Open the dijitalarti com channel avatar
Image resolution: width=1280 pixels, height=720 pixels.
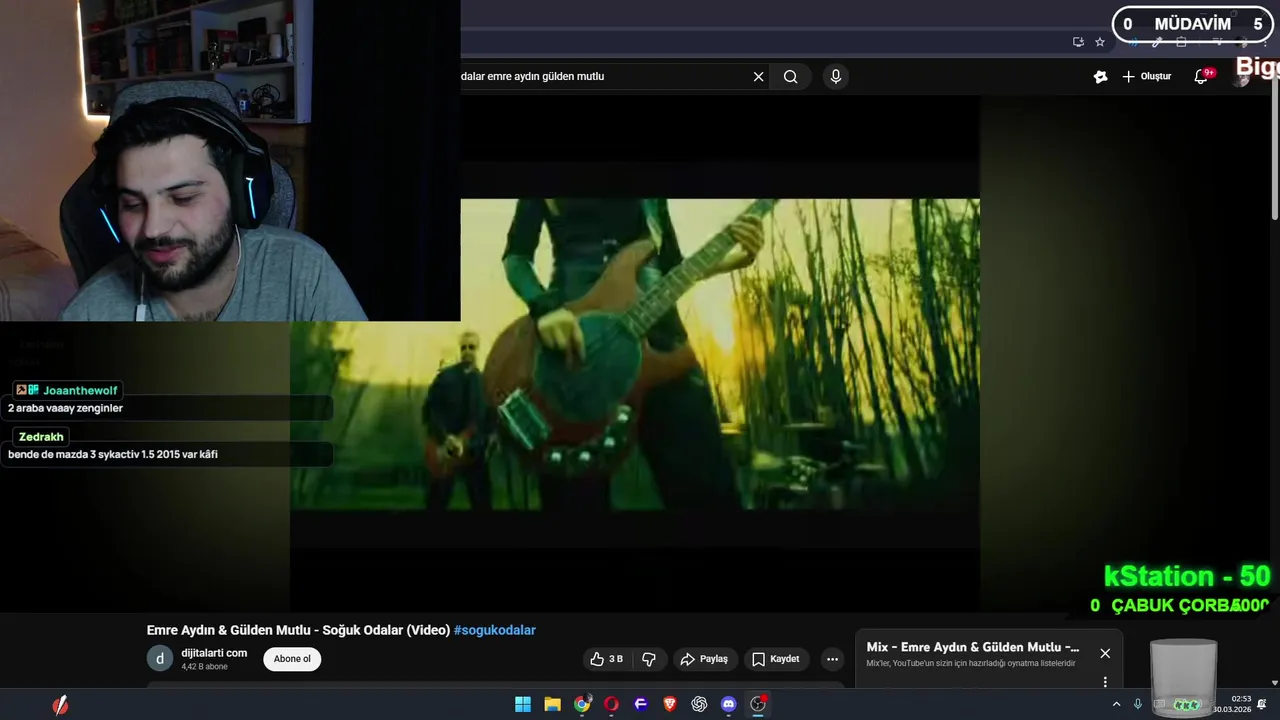[x=160, y=659]
